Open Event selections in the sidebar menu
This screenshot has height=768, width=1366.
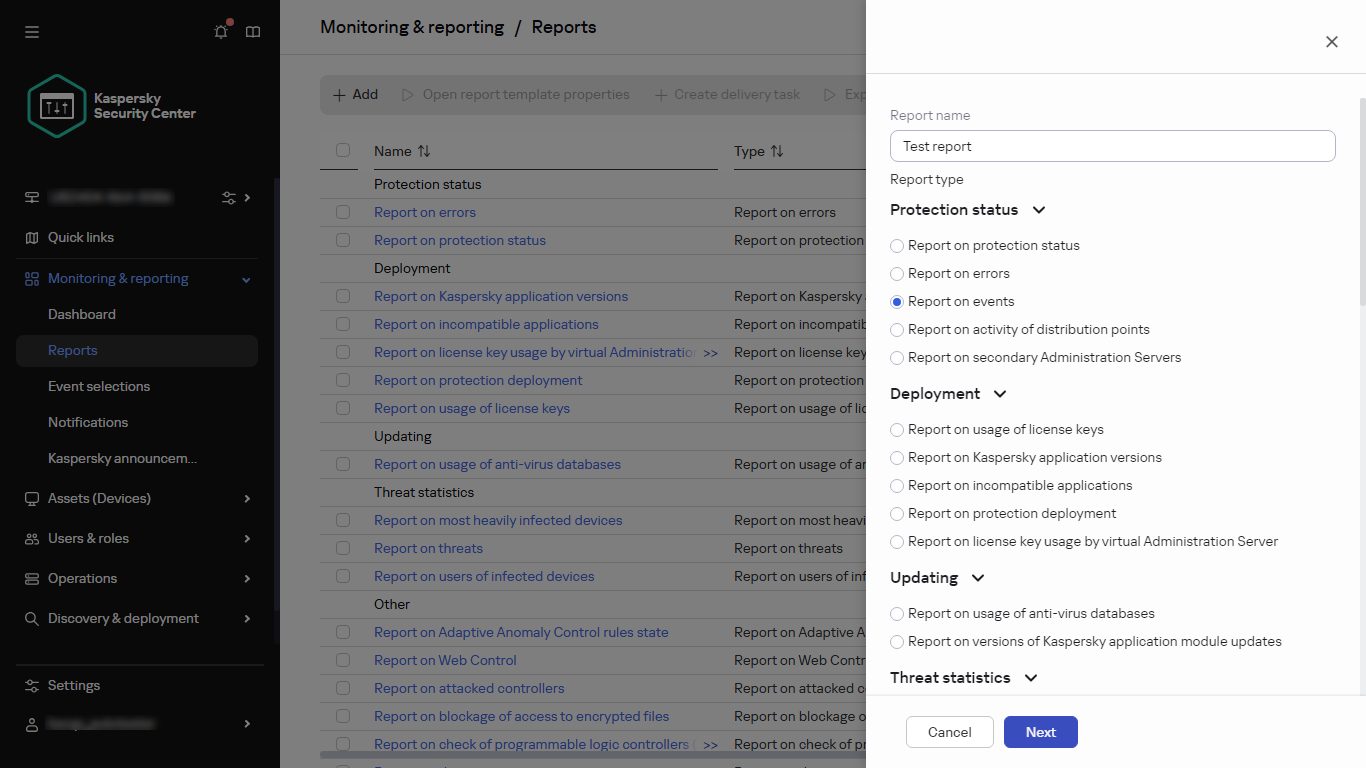point(99,386)
